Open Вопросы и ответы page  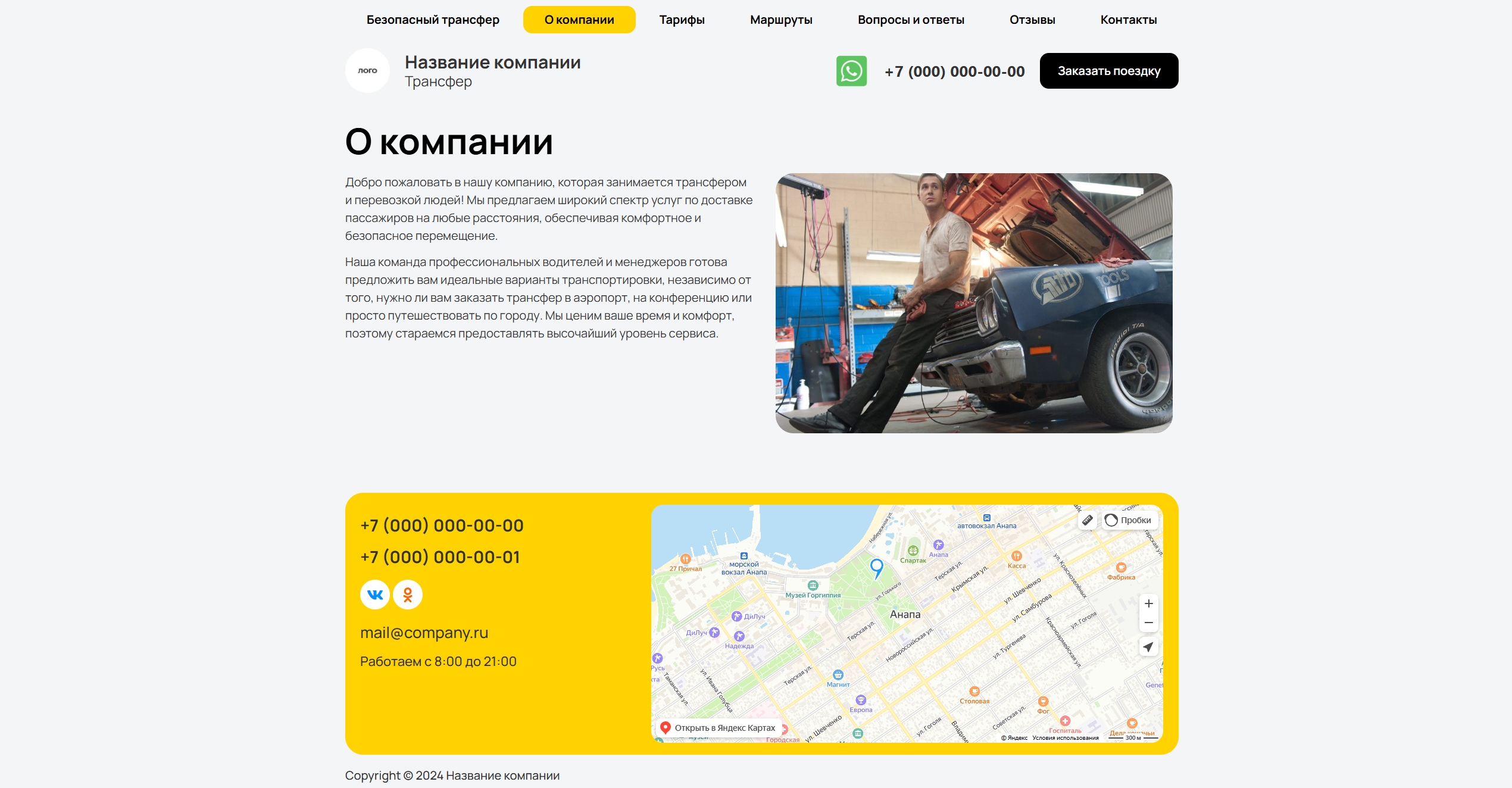(x=911, y=20)
